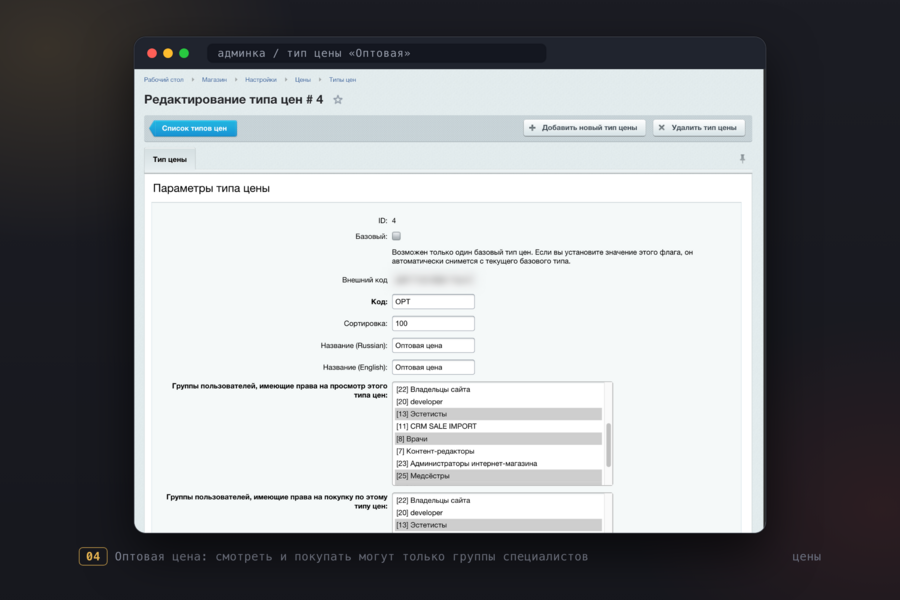Click Удалить тип цены button
900x600 pixels.
[699, 127]
